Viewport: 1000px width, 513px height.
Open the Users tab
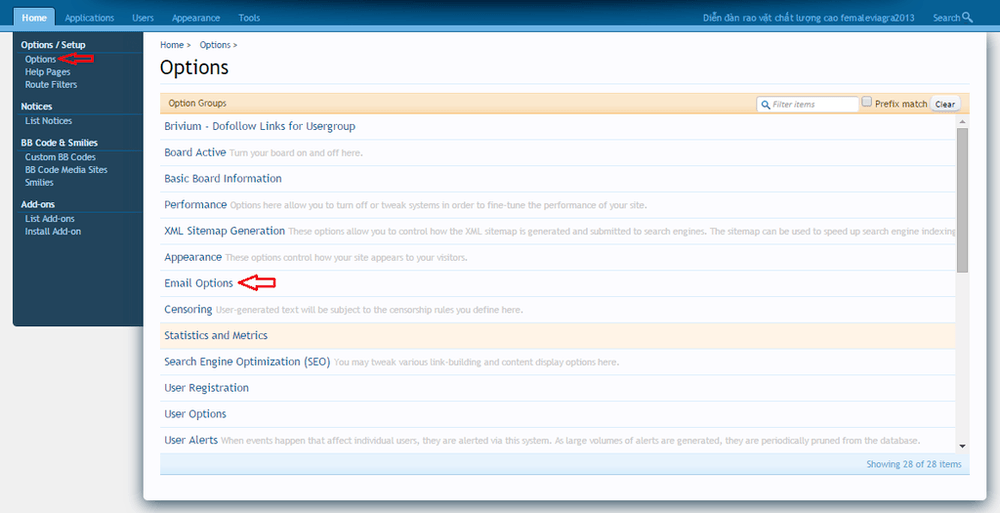coord(143,18)
